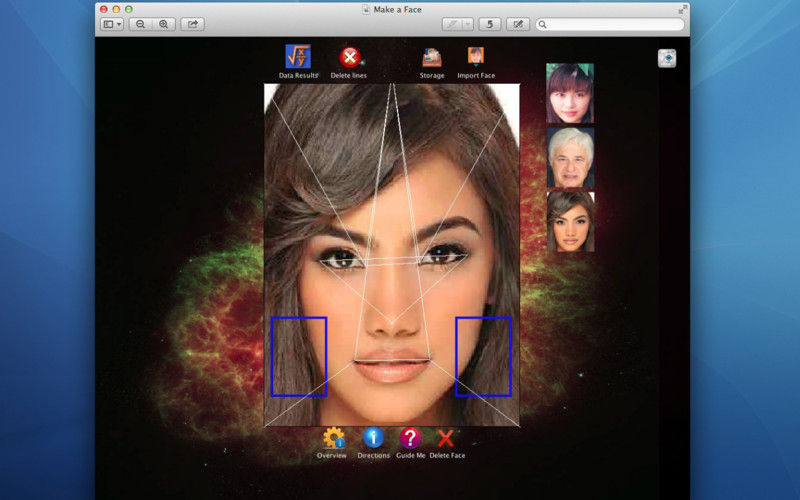Screen dimensions: 800x500
Task: Click inside the toolbar search field
Action: 610,24
